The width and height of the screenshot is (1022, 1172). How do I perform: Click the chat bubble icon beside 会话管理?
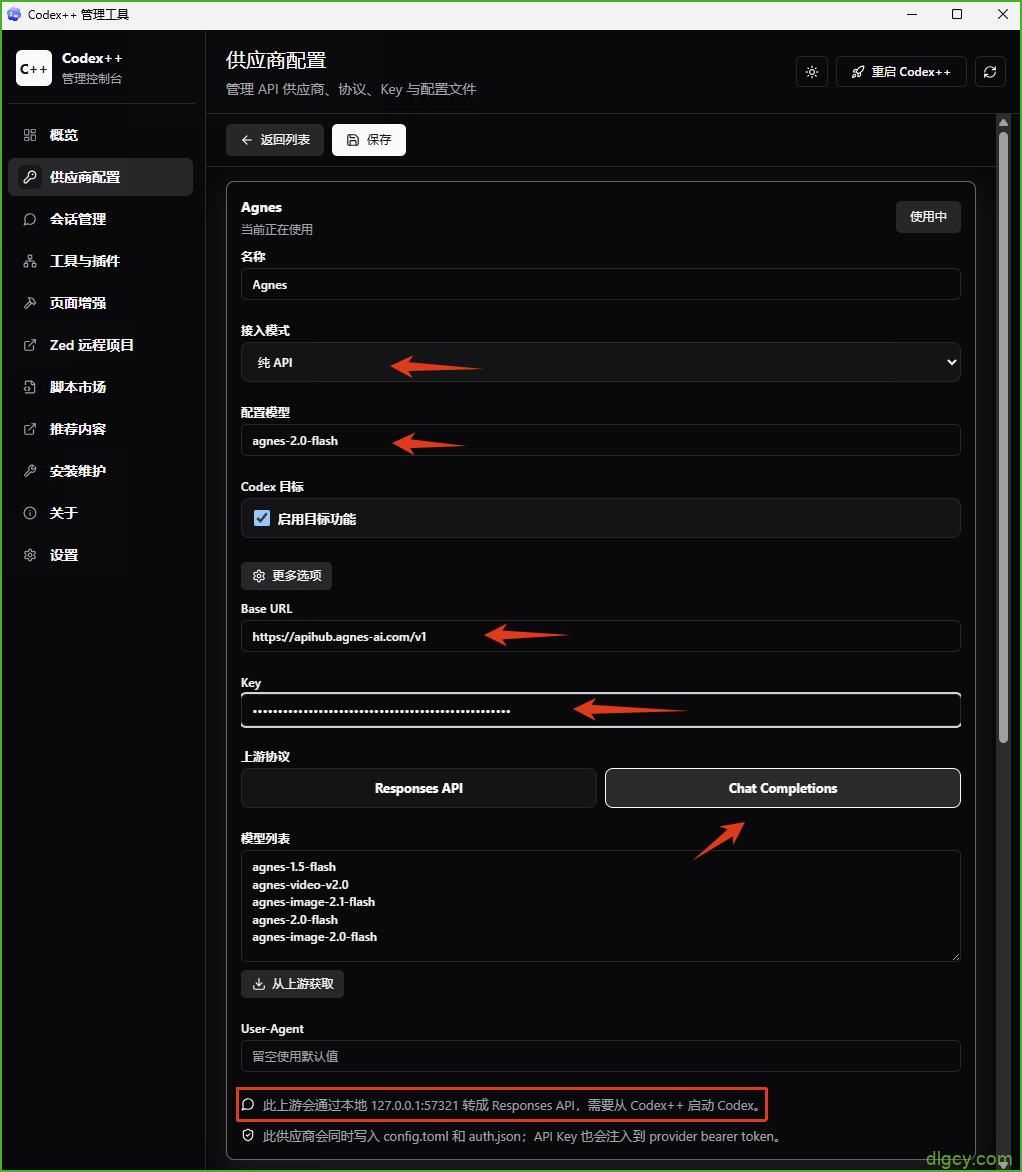coord(30,219)
